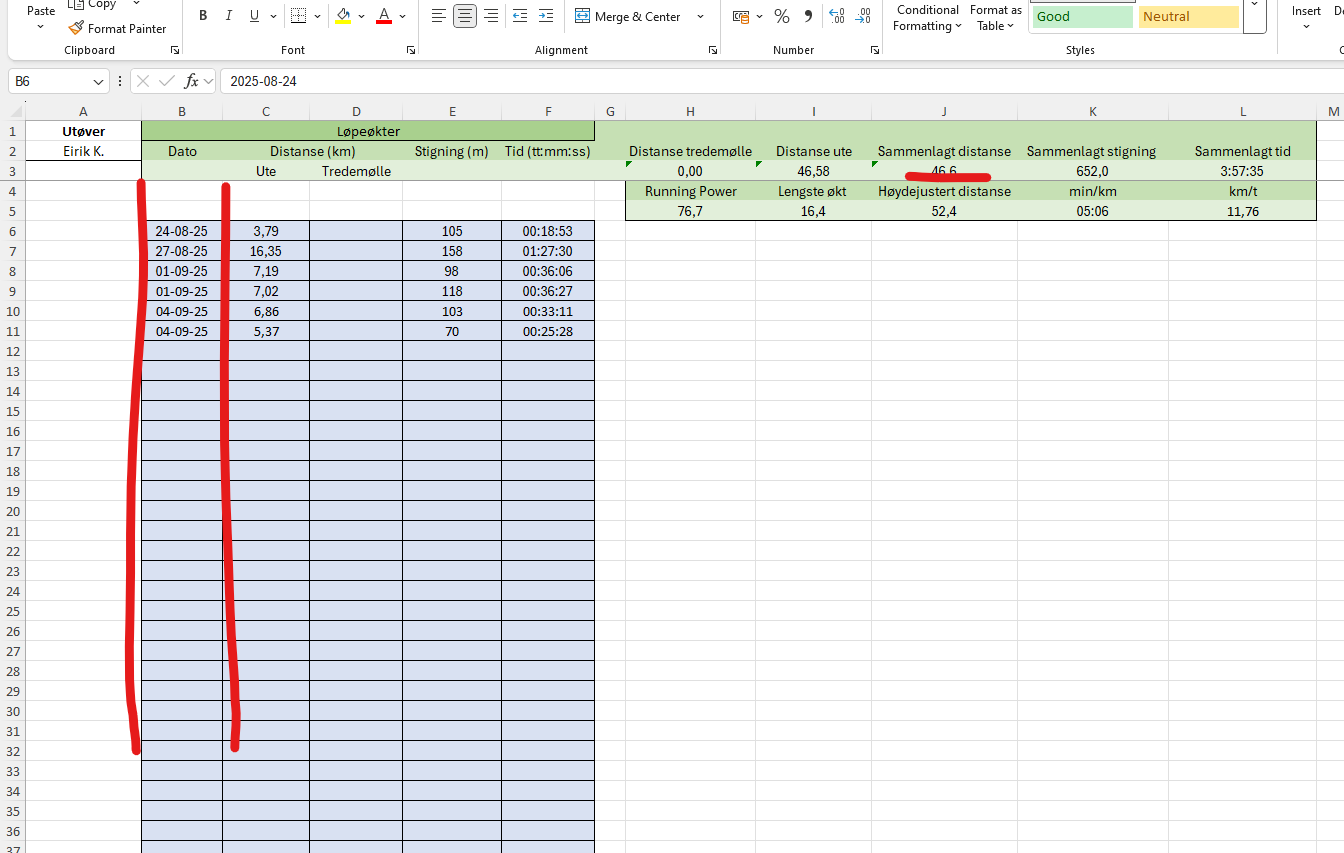Open the Number Format dropdown
The image size is (1344, 853).
758,16
